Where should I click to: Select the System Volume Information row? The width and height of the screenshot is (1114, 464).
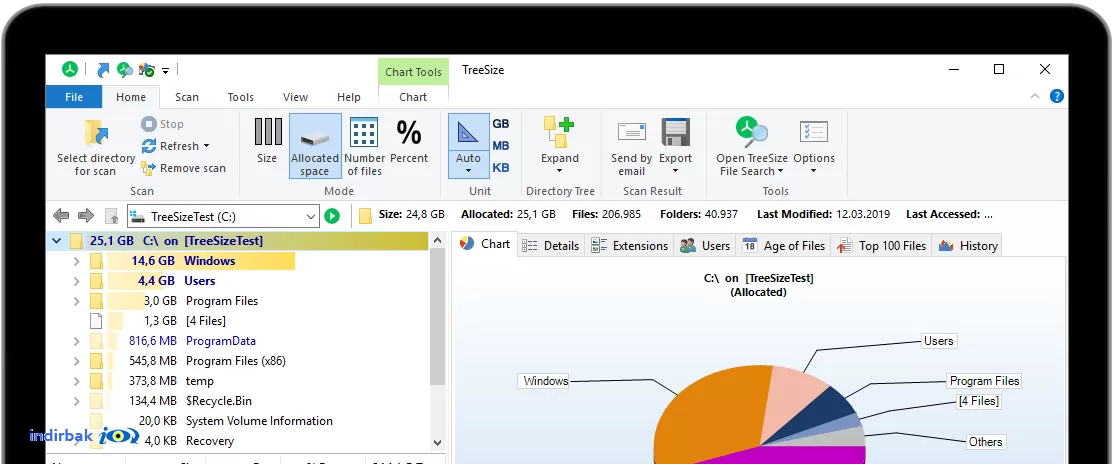237,421
